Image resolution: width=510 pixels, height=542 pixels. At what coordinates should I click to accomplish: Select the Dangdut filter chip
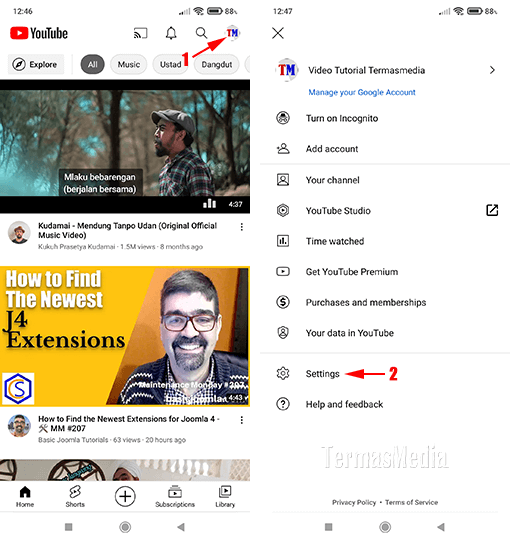[217, 64]
